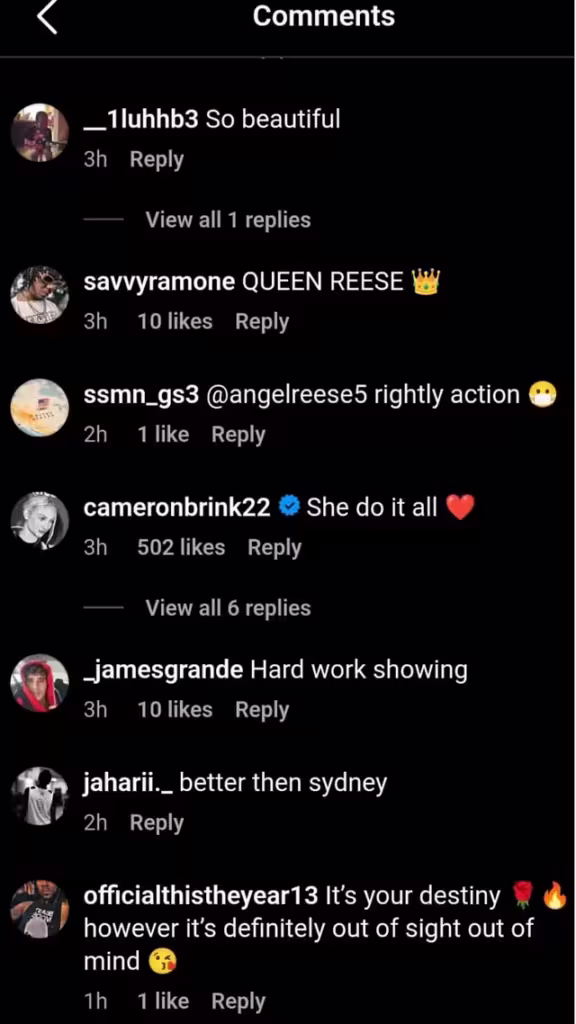Reply to savvyramone's QUEEN REESE comment
Image resolution: width=576 pixels, height=1024 pixels.
(x=262, y=322)
